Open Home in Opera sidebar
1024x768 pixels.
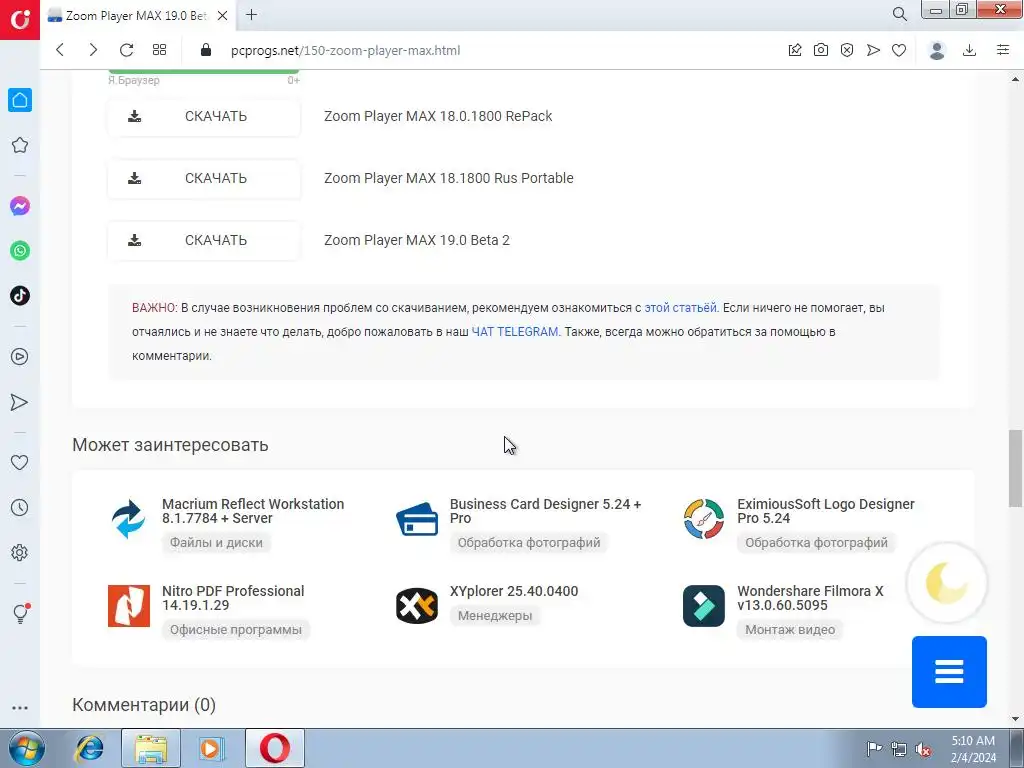point(20,100)
